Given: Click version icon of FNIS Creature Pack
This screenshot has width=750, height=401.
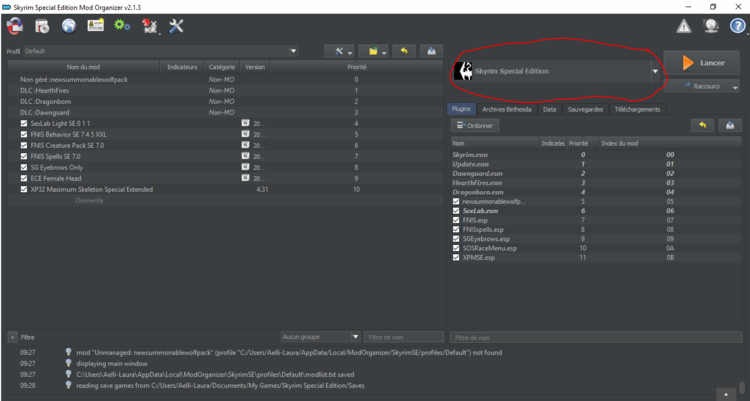Looking at the screenshot, I should (245, 145).
